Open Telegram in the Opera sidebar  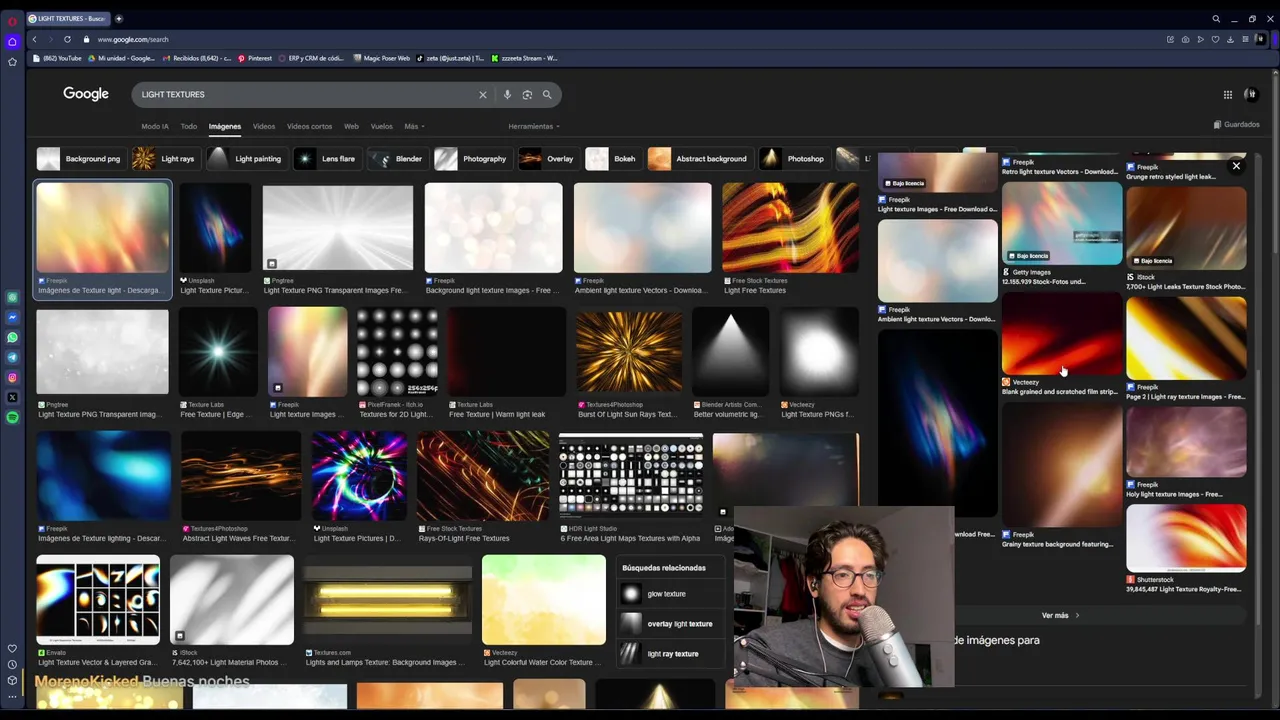click(x=12, y=357)
